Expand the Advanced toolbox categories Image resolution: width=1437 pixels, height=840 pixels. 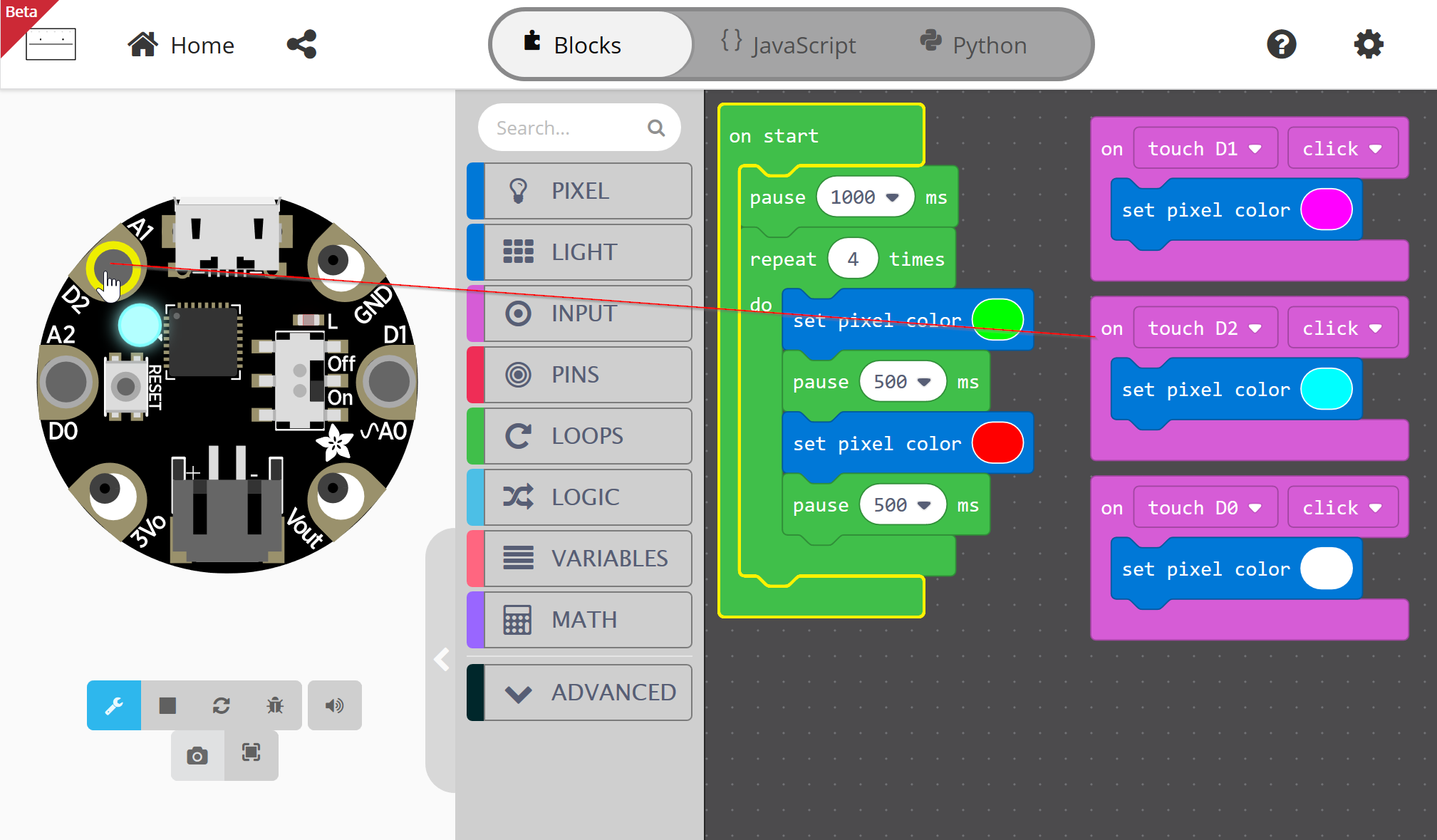tap(580, 693)
